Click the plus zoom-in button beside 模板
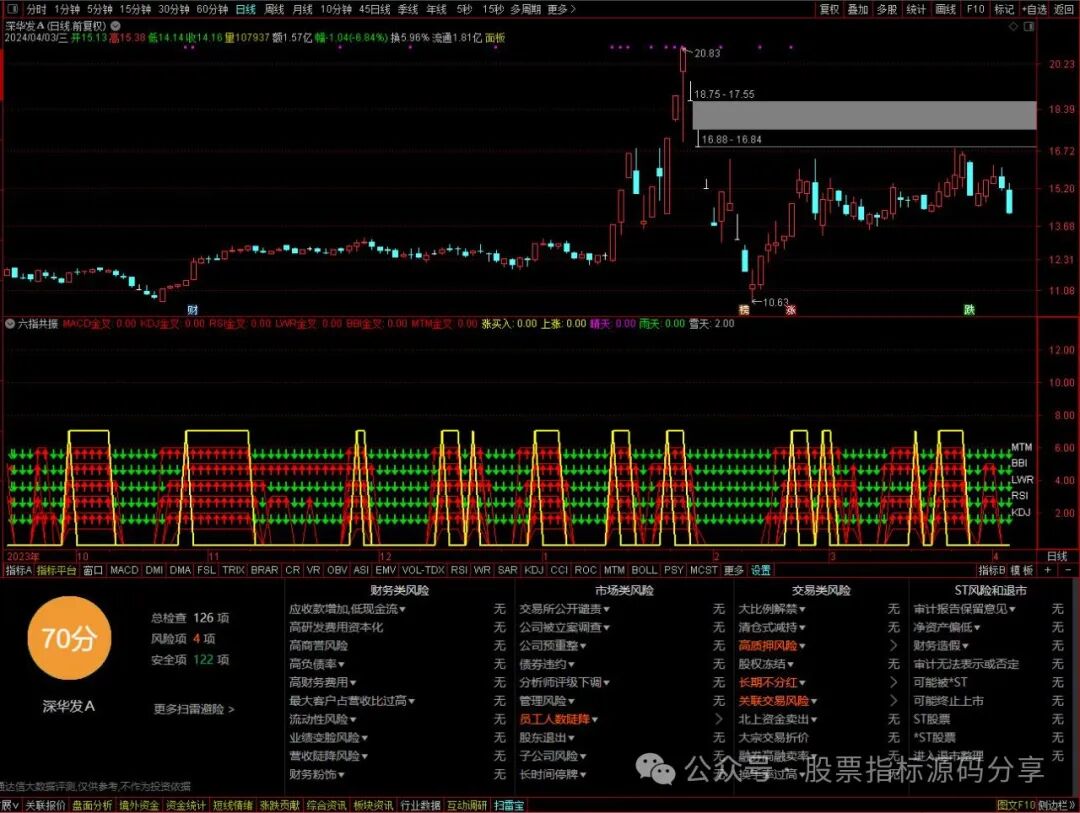 click(x=1048, y=570)
